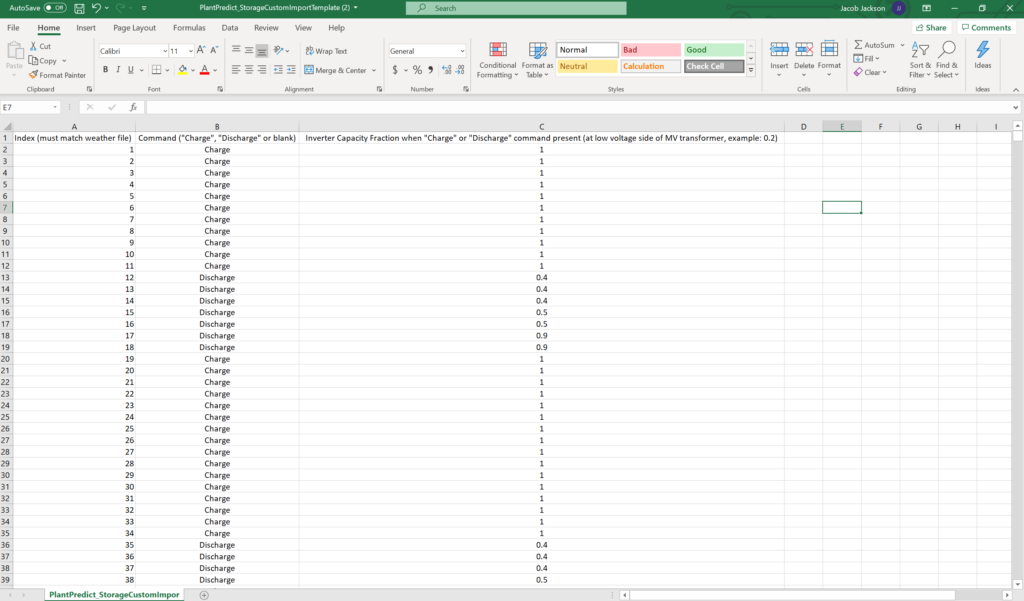Click the Increase Indent icon
1024x601 pixels.
click(291, 70)
